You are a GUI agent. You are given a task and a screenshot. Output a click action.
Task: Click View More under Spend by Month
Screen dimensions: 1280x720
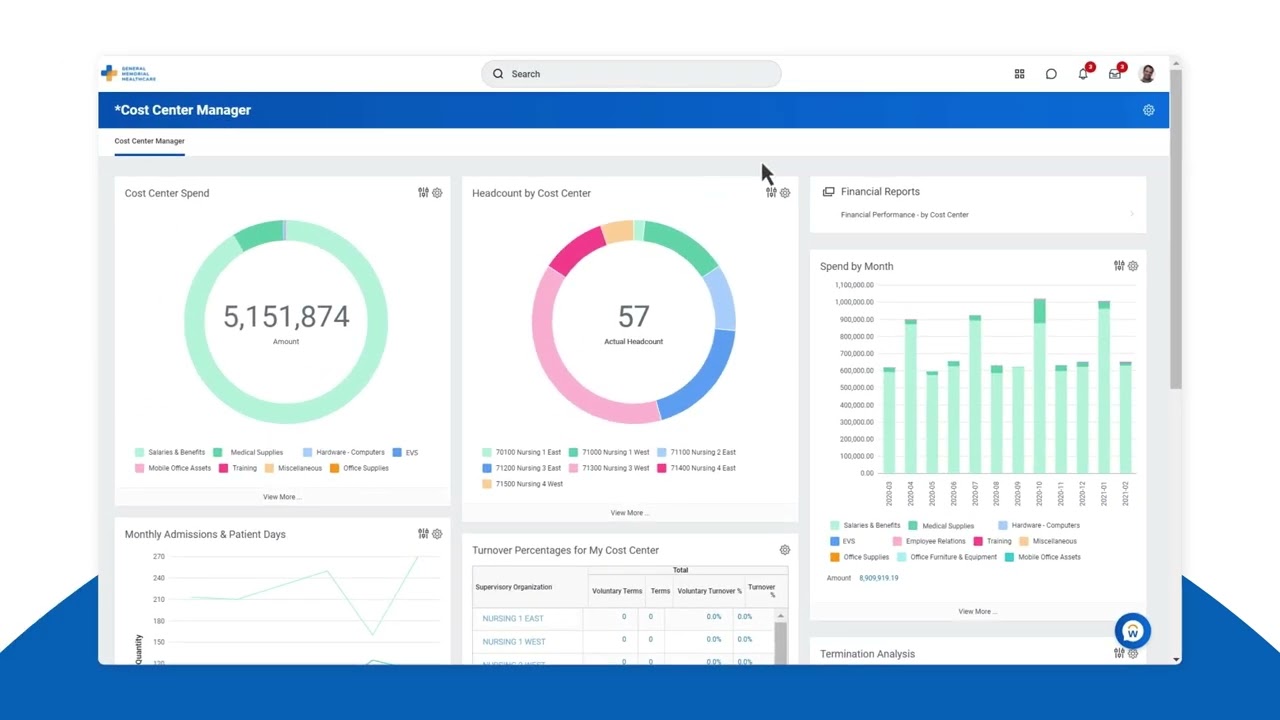click(x=978, y=612)
